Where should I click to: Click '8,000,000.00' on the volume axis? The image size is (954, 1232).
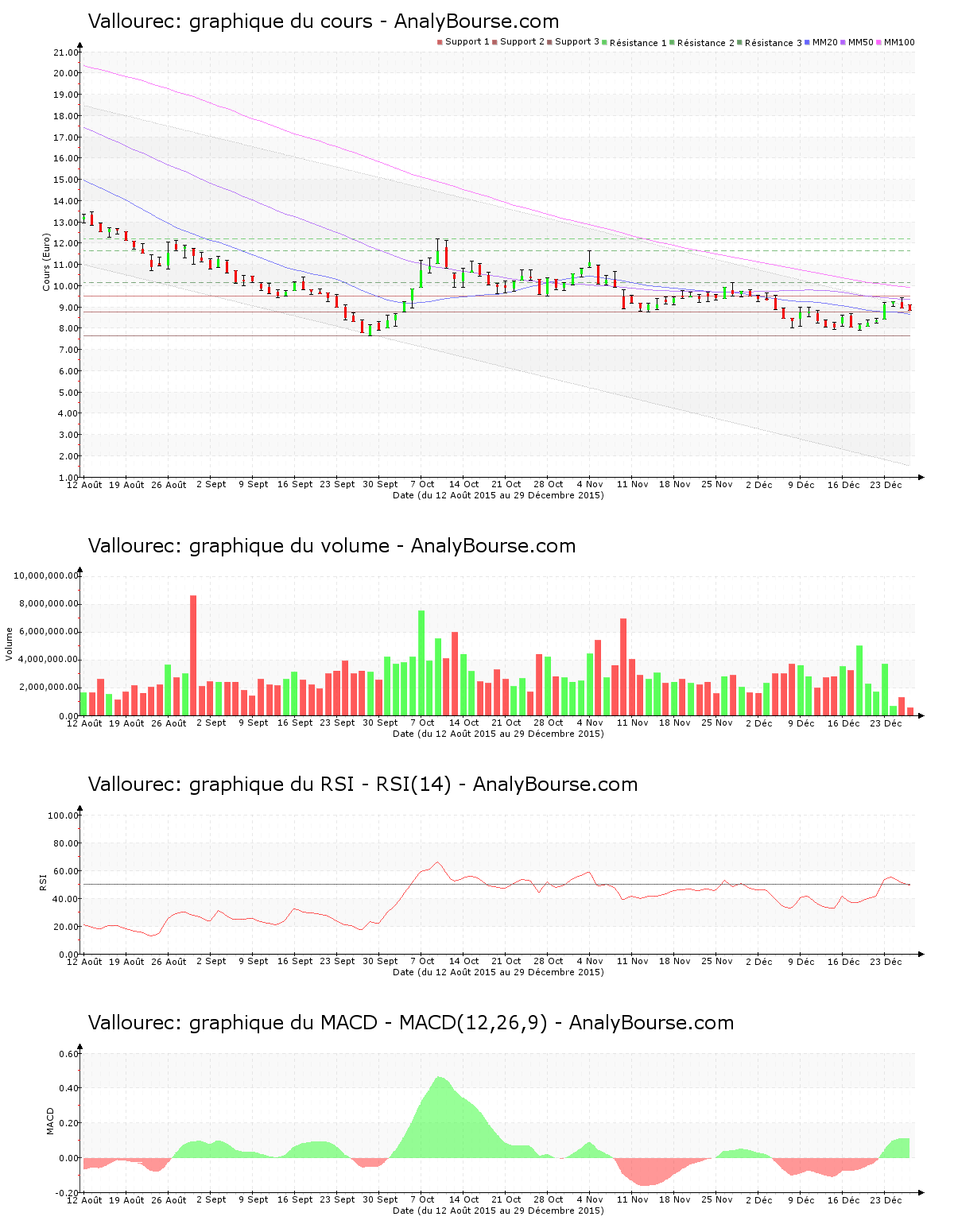(x=48, y=603)
